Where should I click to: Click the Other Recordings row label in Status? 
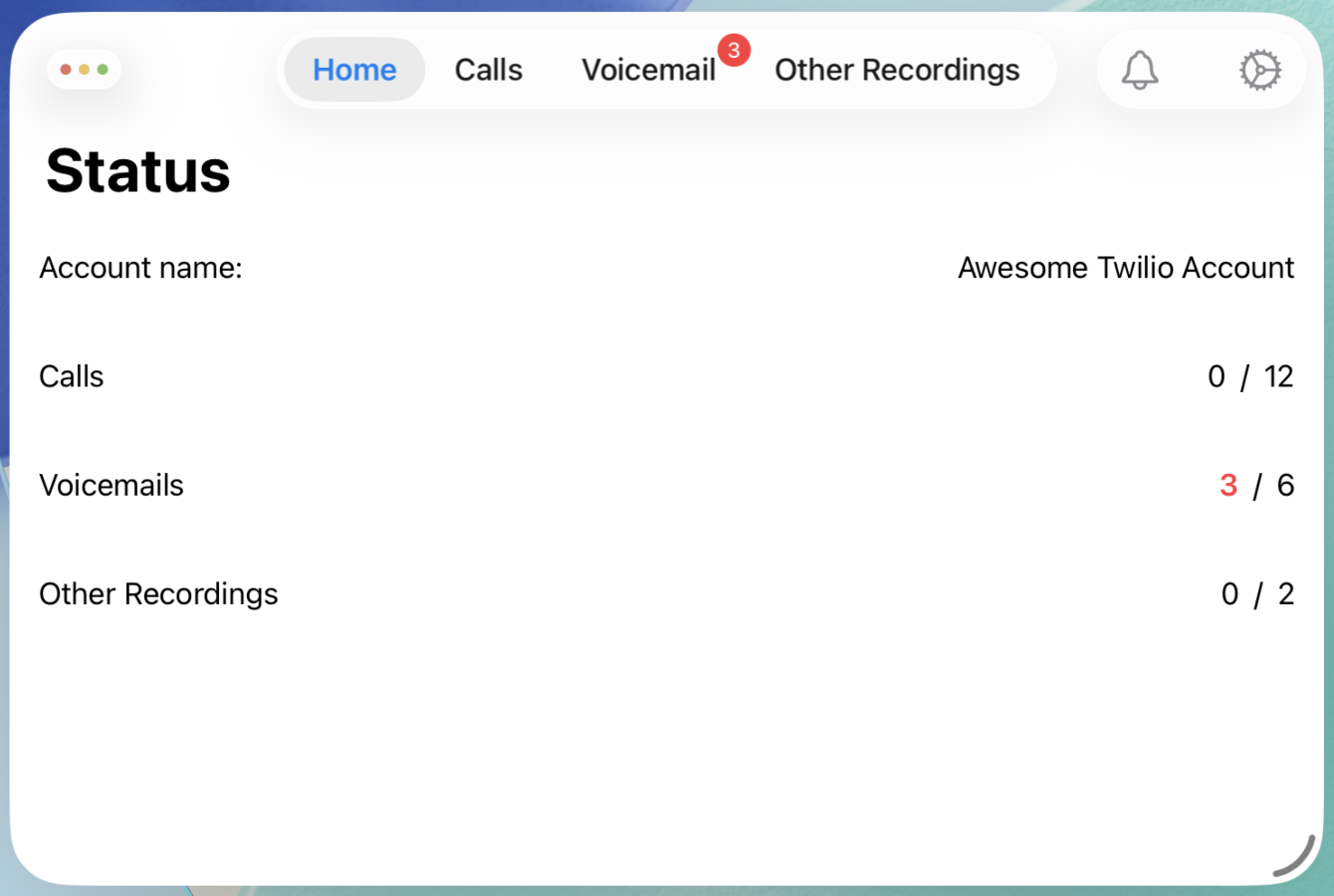click(x=158, y=593)
